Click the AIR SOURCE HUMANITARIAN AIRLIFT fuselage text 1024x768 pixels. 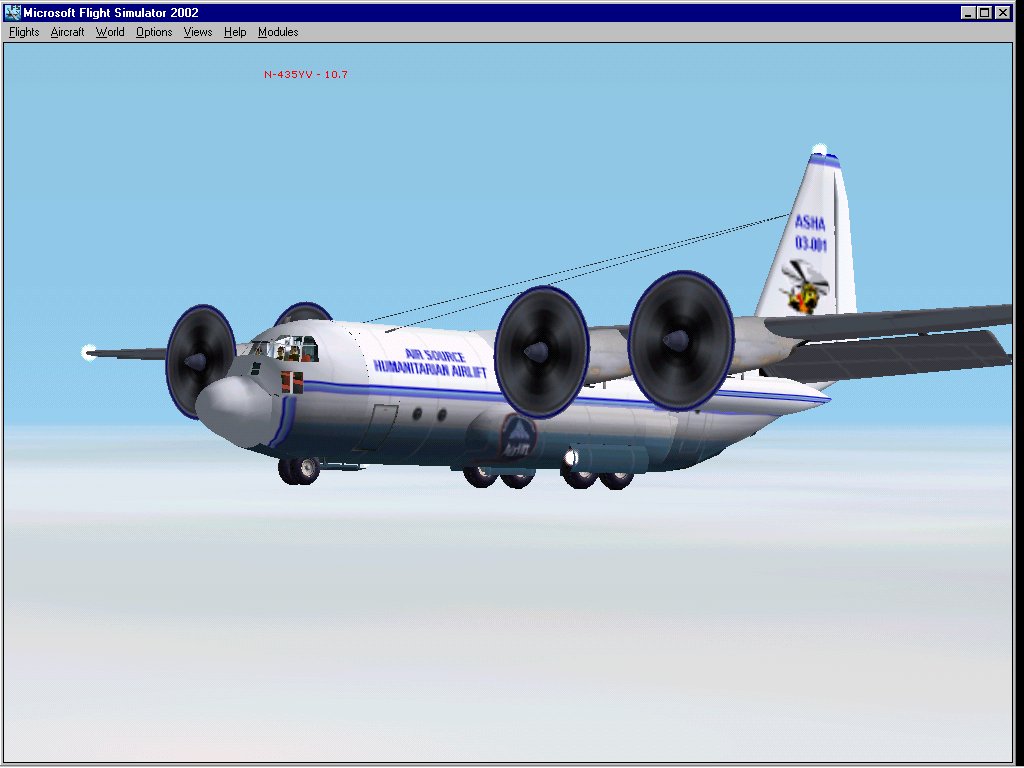(431, 363)
